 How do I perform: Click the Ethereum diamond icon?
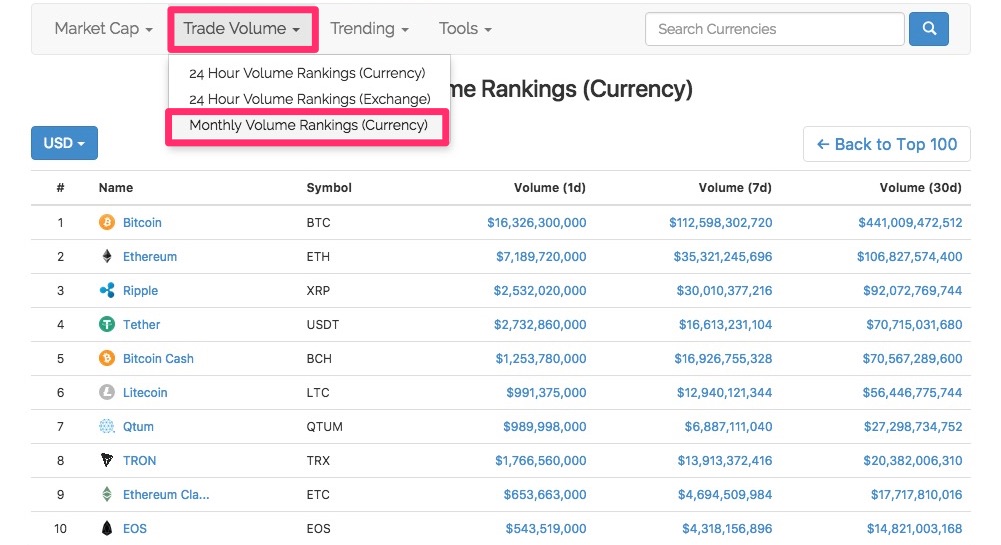pyautogui.click(x=107, y=256)
